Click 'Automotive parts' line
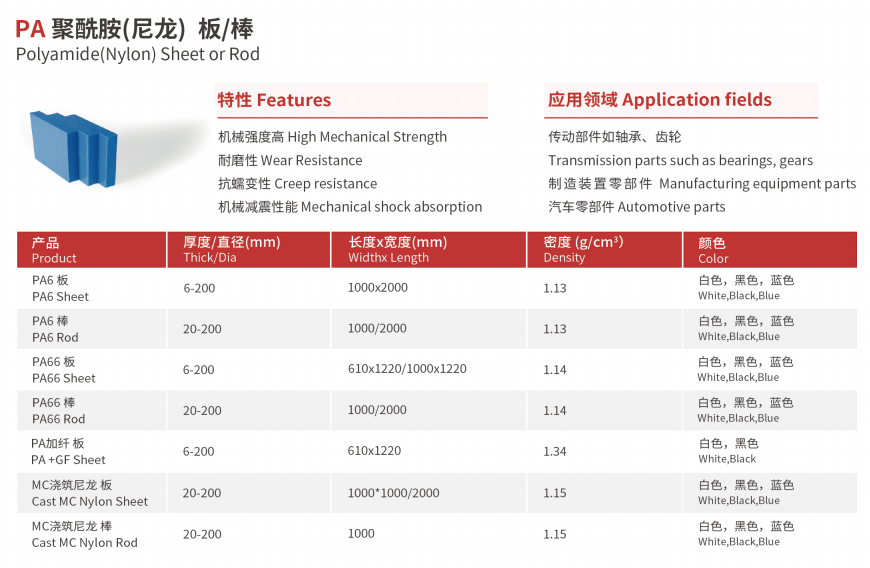Screen dimensions: 870x568 coord(637,207)
